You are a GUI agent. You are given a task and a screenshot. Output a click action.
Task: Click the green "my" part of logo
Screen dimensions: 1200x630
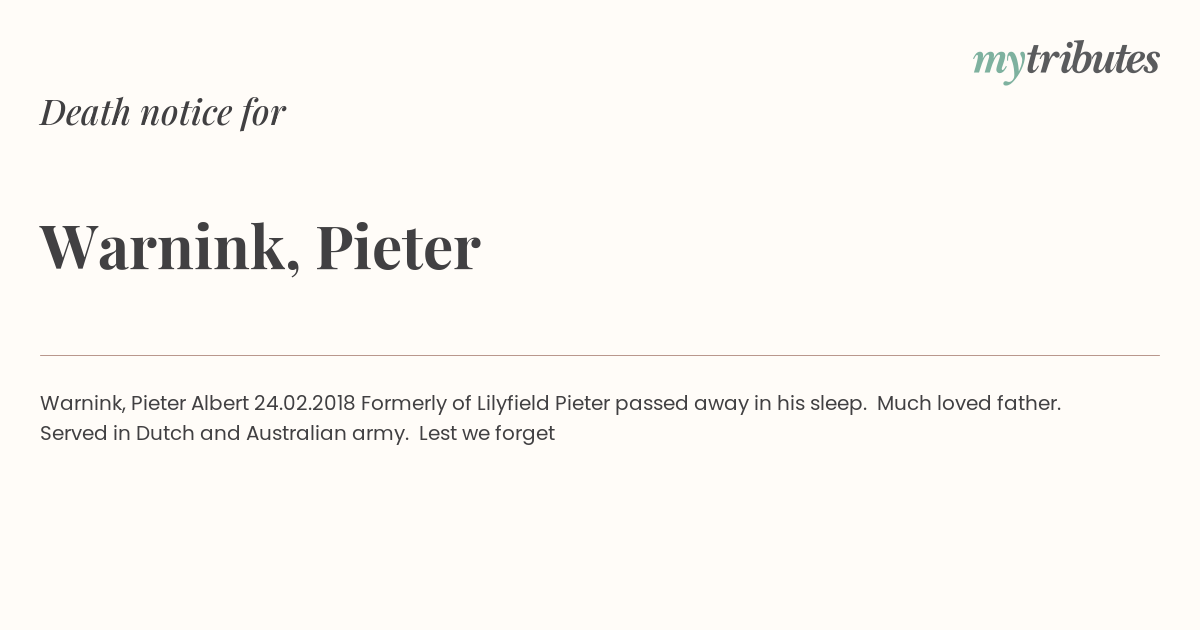pos(999,64)
